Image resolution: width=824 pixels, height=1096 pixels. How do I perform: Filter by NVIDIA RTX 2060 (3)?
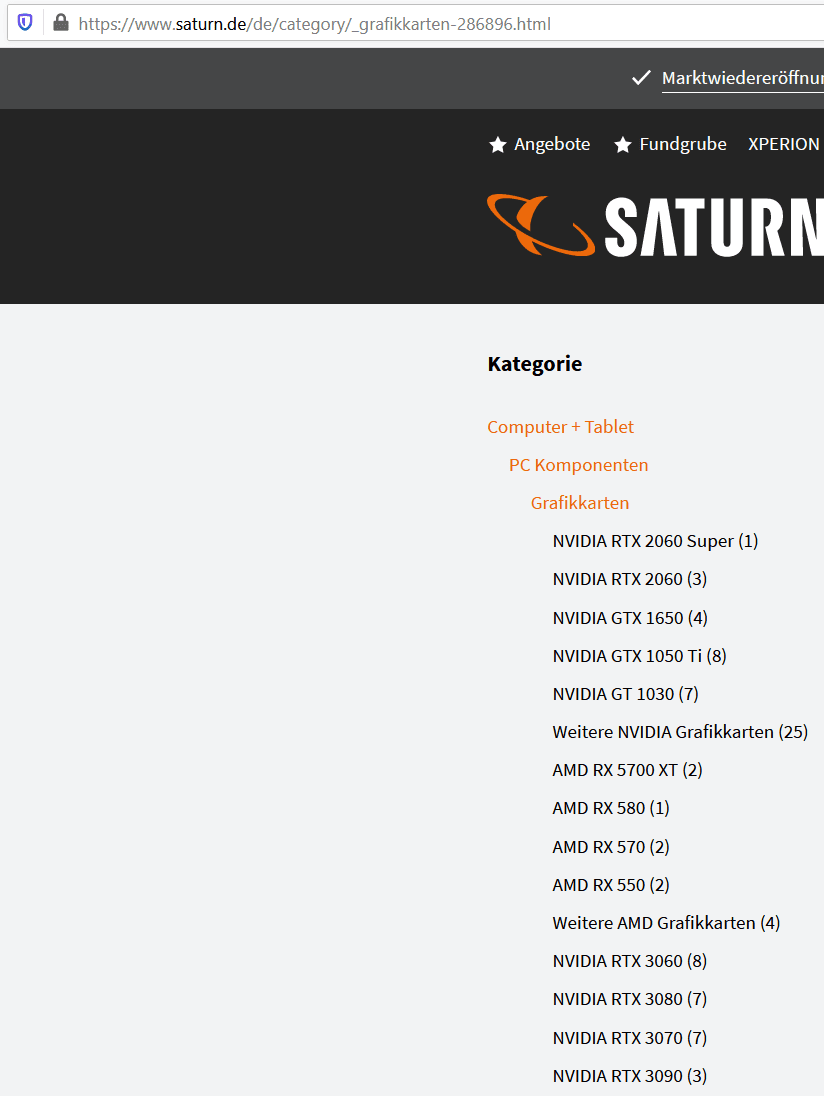tap(630, 579)
